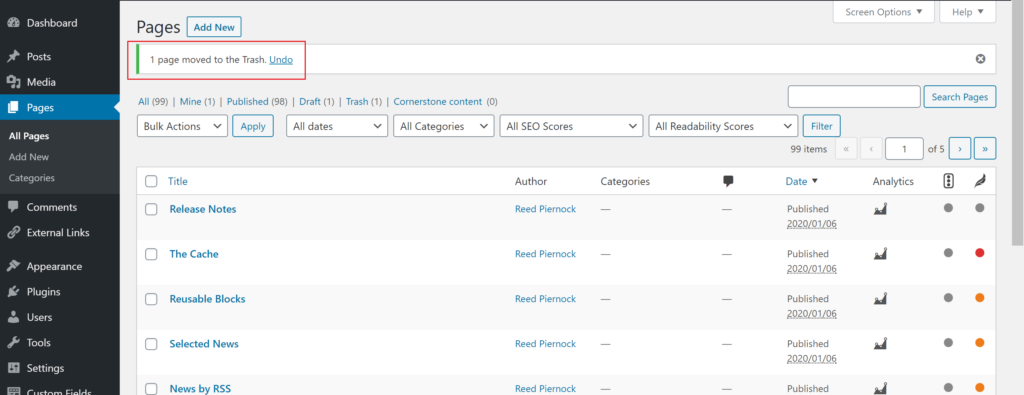Select Categories submenu item
Viewport: 1024px width, 395px height.
[x=32, y=178]
